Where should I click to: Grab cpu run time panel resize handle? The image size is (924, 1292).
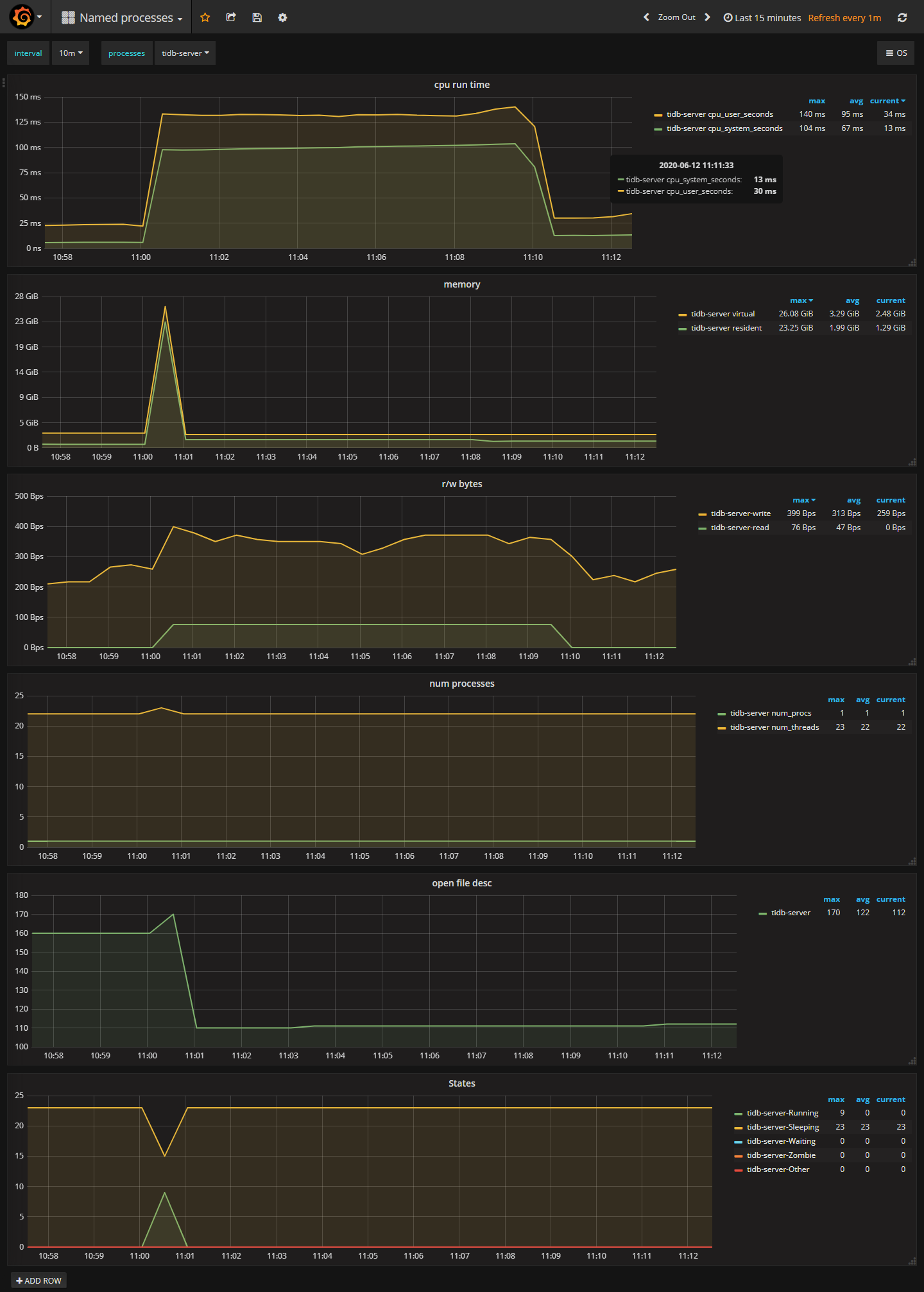pos(912,263)
